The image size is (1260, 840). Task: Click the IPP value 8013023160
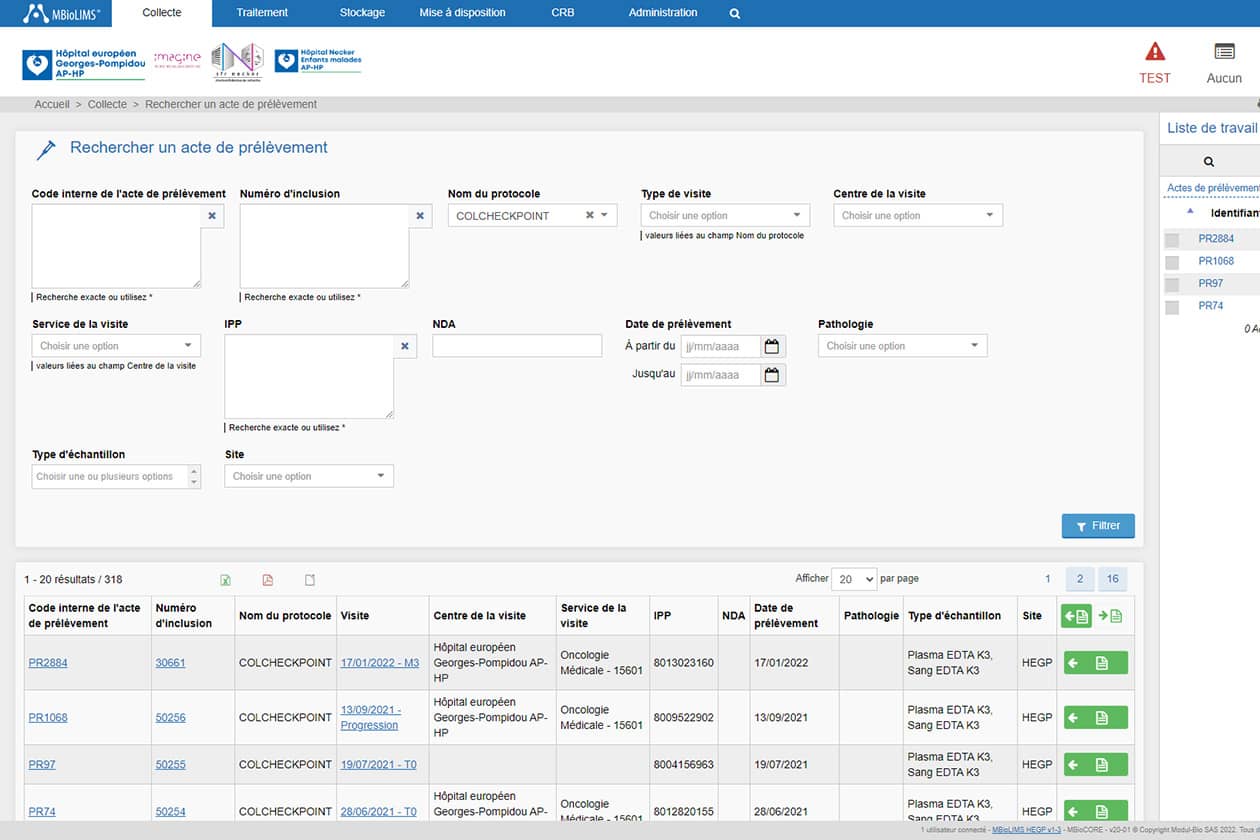tap(683, 663)
